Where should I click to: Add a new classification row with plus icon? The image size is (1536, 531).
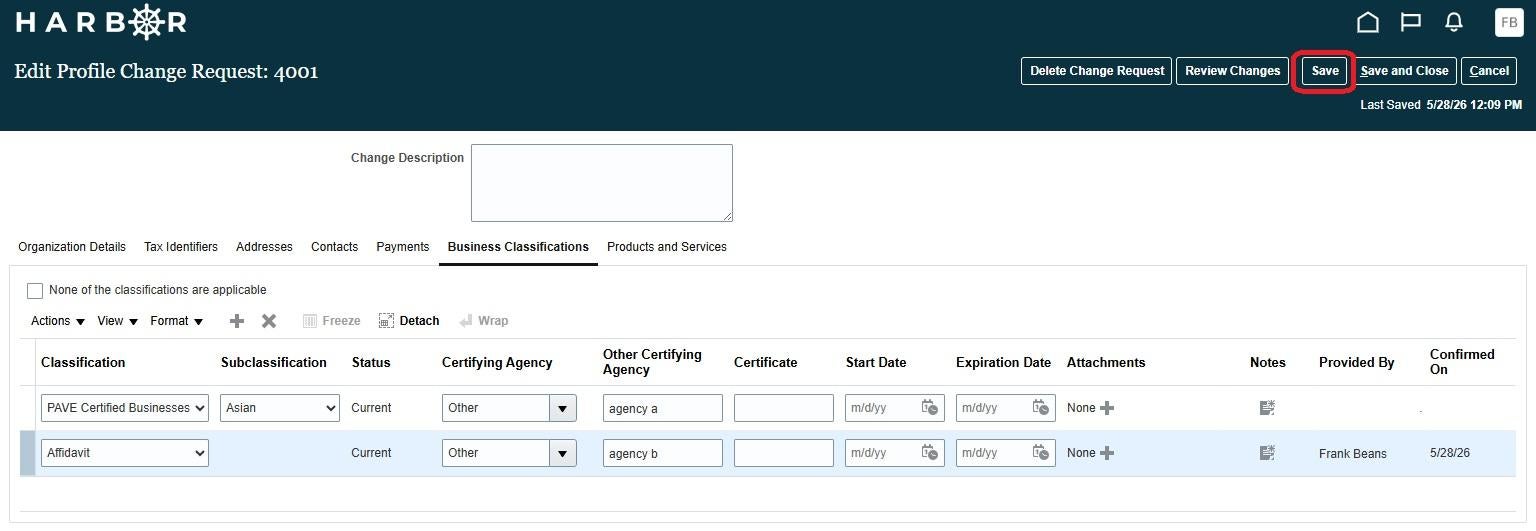tap(237, 321)
